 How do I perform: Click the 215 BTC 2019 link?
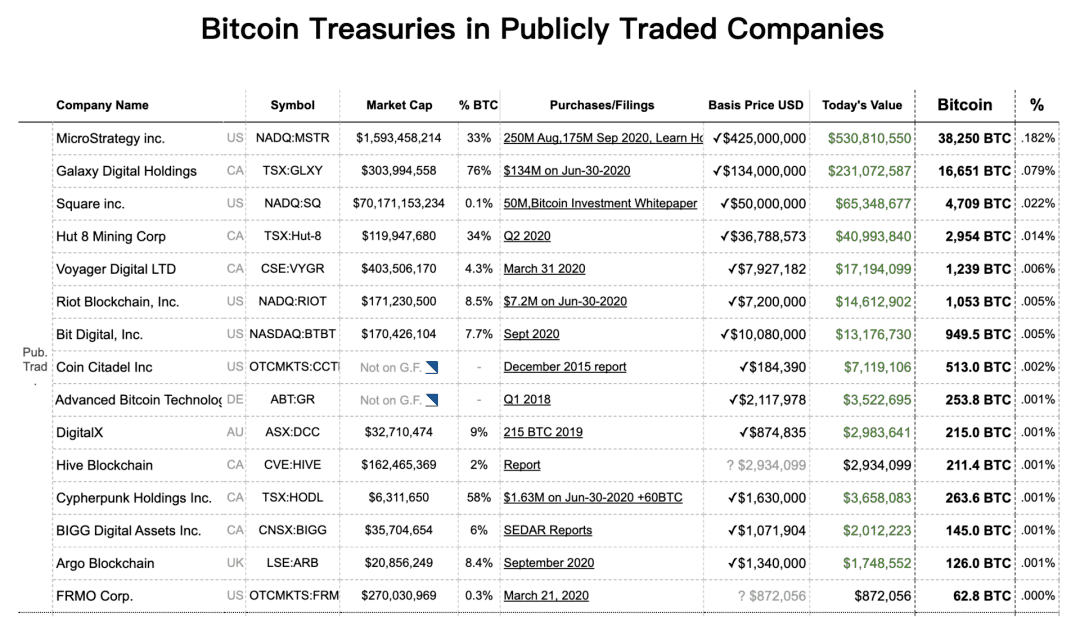543,432
